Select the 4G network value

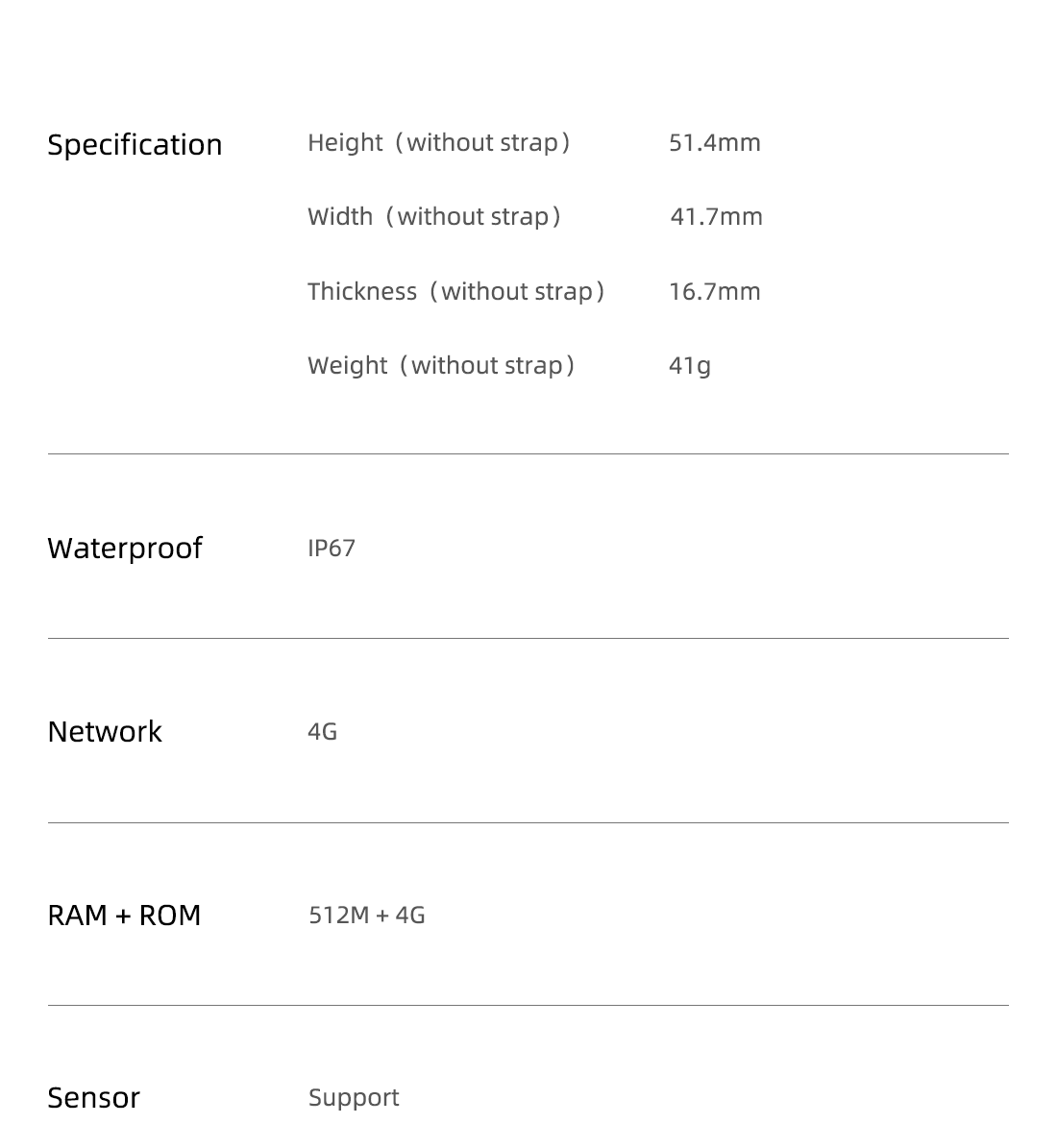(322, 731)
